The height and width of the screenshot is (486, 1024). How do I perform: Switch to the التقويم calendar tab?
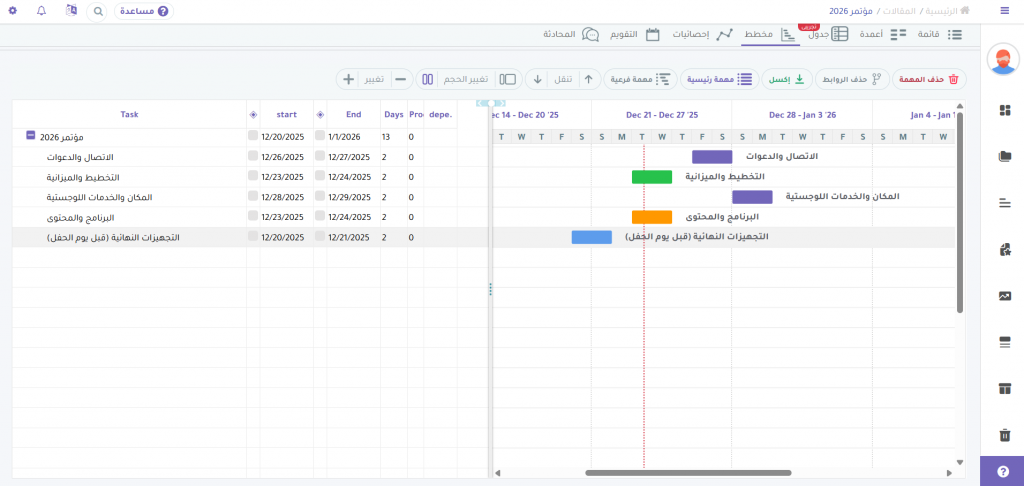click(x=629, y=34)
